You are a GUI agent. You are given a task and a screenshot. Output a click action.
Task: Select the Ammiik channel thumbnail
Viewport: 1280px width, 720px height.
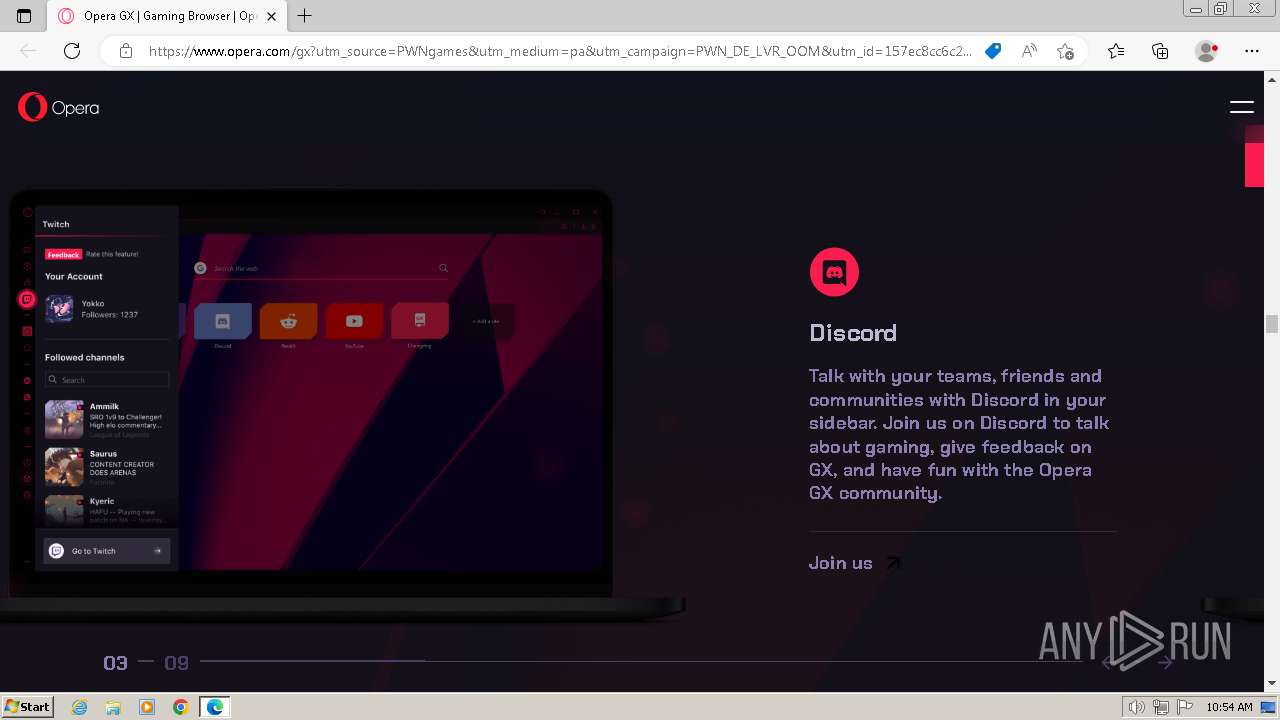click(64, 420)
